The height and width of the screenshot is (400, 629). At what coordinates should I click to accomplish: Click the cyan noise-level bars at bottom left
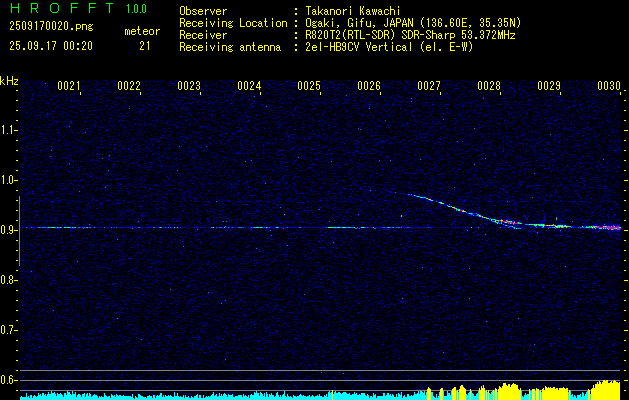tap(177, 395)
